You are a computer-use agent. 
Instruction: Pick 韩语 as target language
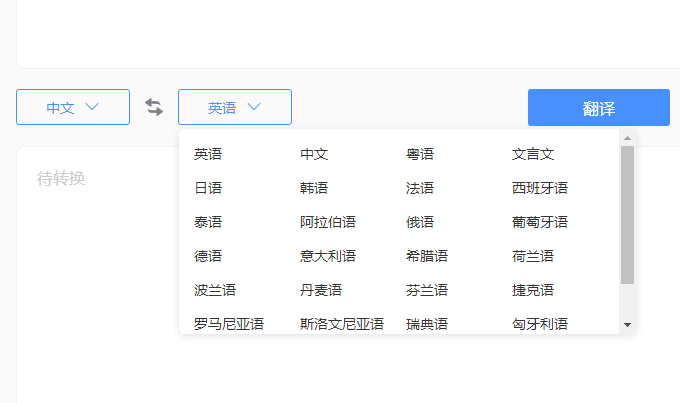click(x=314, y=188)
